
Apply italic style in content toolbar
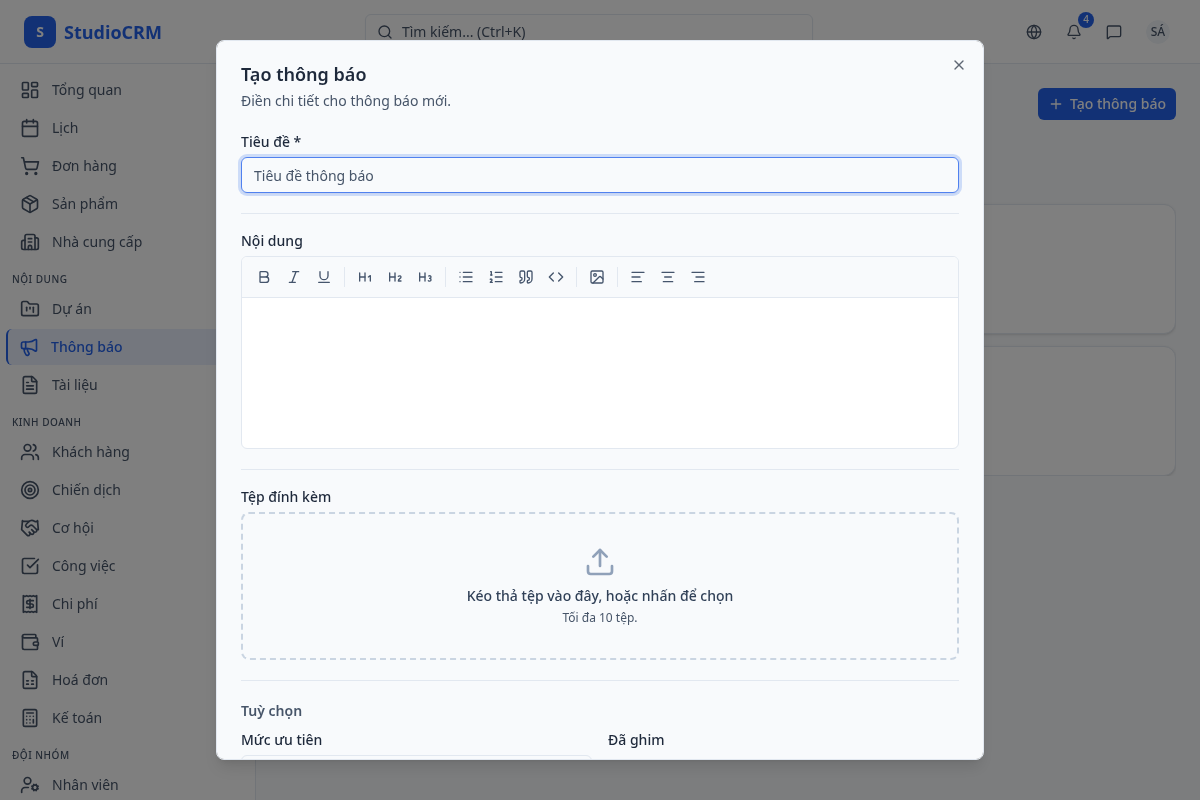point(294,277)
